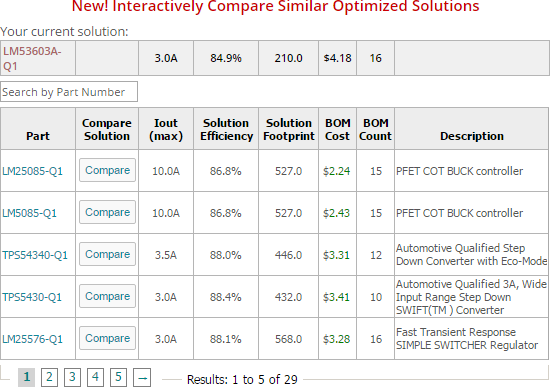Go to results page 5
551x387 pixels.
coord(118,378)
